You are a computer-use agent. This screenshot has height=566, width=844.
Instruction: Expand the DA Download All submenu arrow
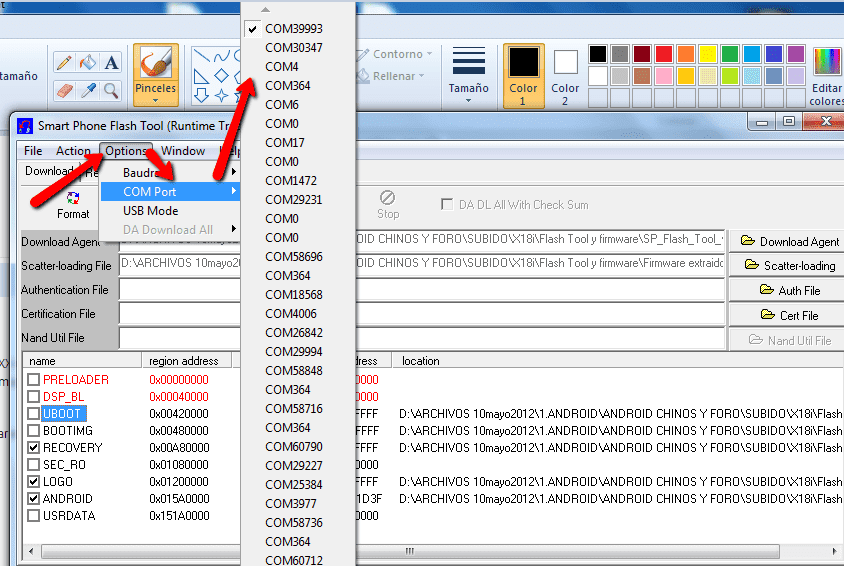click(234, 229)
